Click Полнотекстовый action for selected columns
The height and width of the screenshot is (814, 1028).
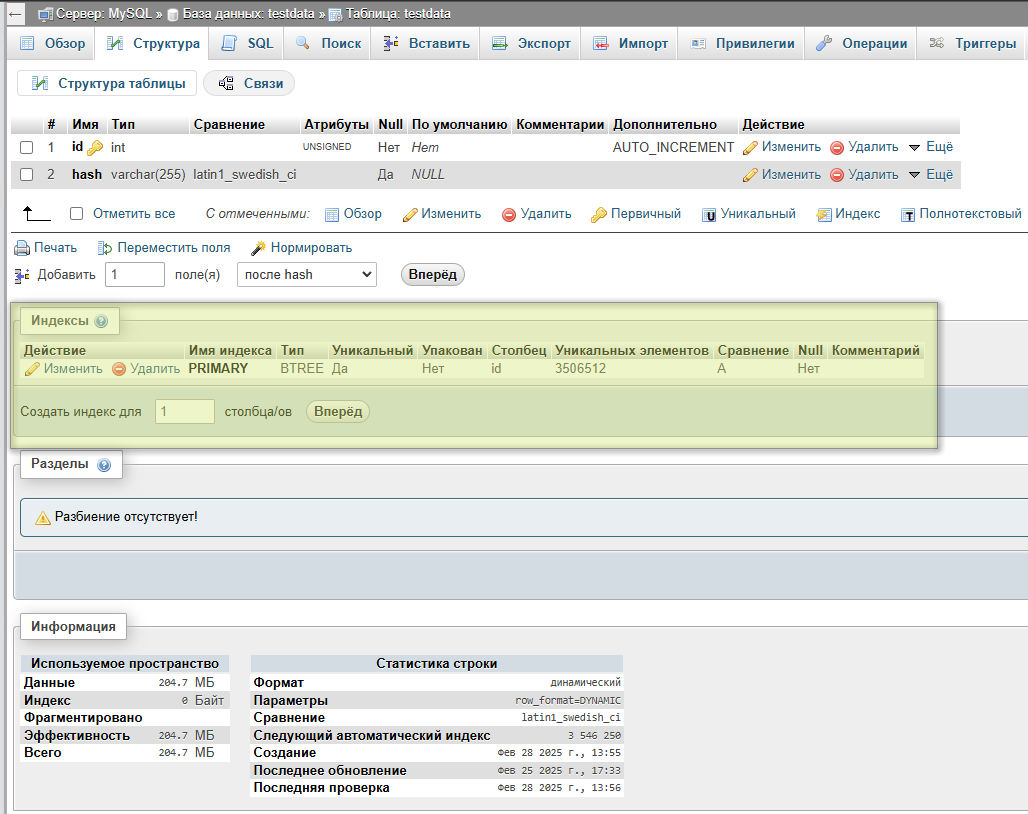pyautogui.click(x=961, y=214)
